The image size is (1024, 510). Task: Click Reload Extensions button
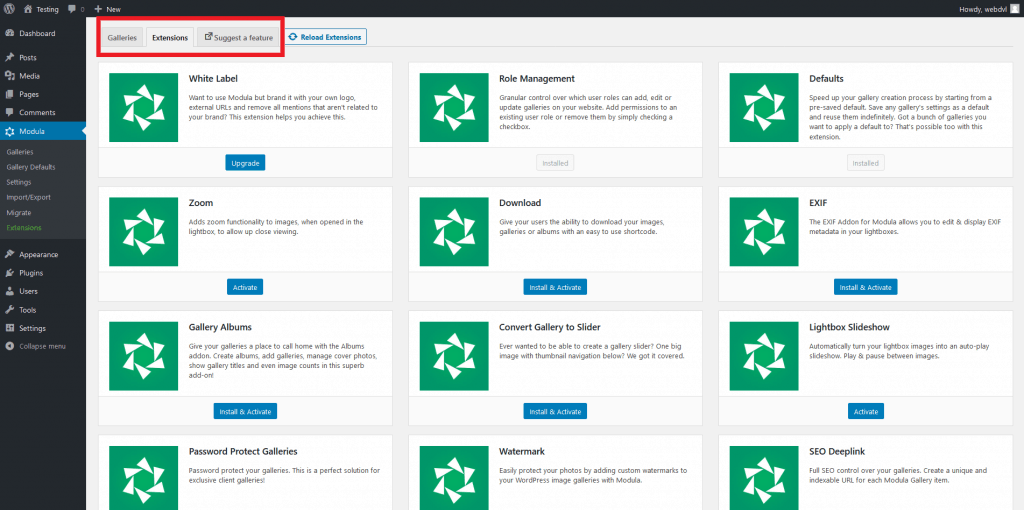tap(325, 37)
